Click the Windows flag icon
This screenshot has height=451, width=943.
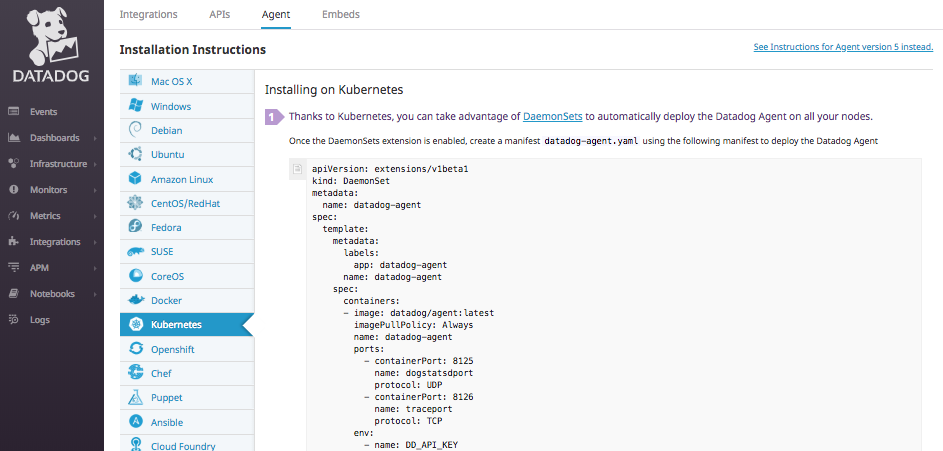(135, 106)
